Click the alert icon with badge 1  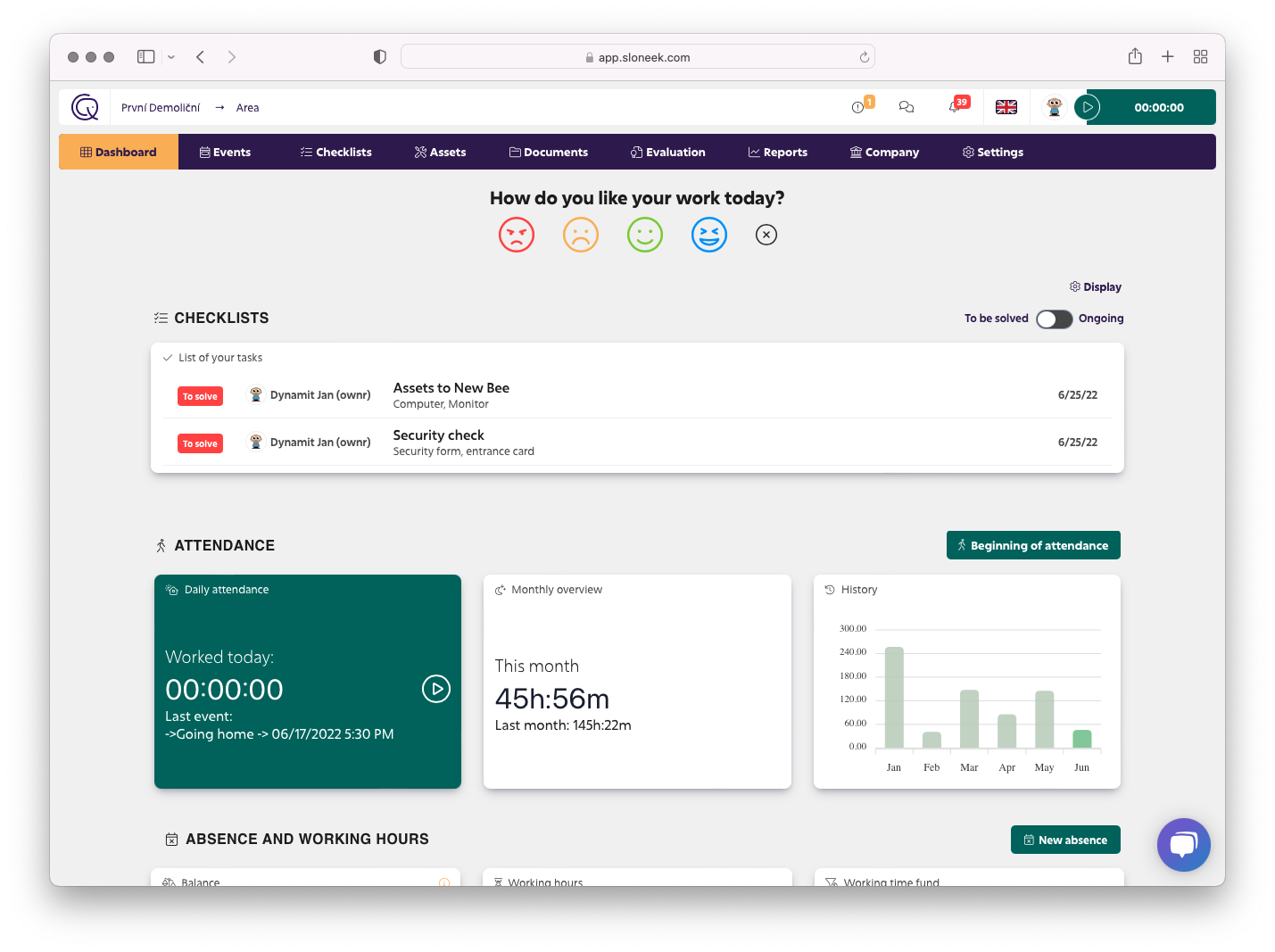[x=858, y=107]
